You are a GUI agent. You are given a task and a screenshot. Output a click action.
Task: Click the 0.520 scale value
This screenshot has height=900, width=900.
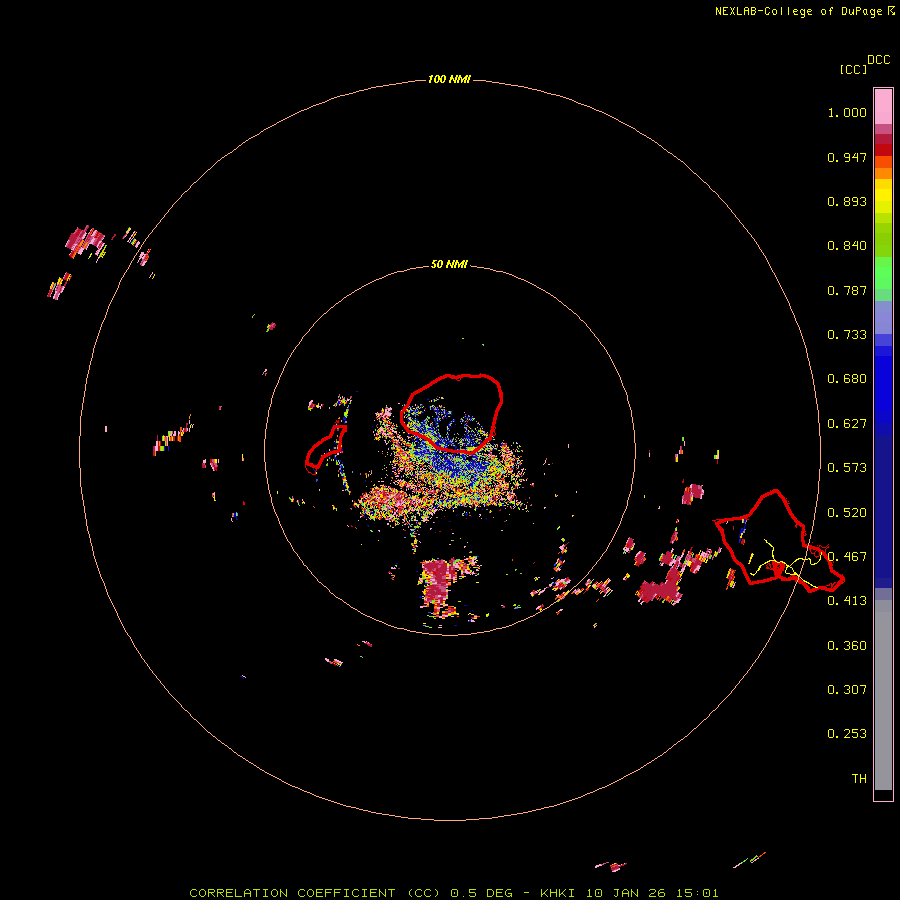tap(847, 513)
